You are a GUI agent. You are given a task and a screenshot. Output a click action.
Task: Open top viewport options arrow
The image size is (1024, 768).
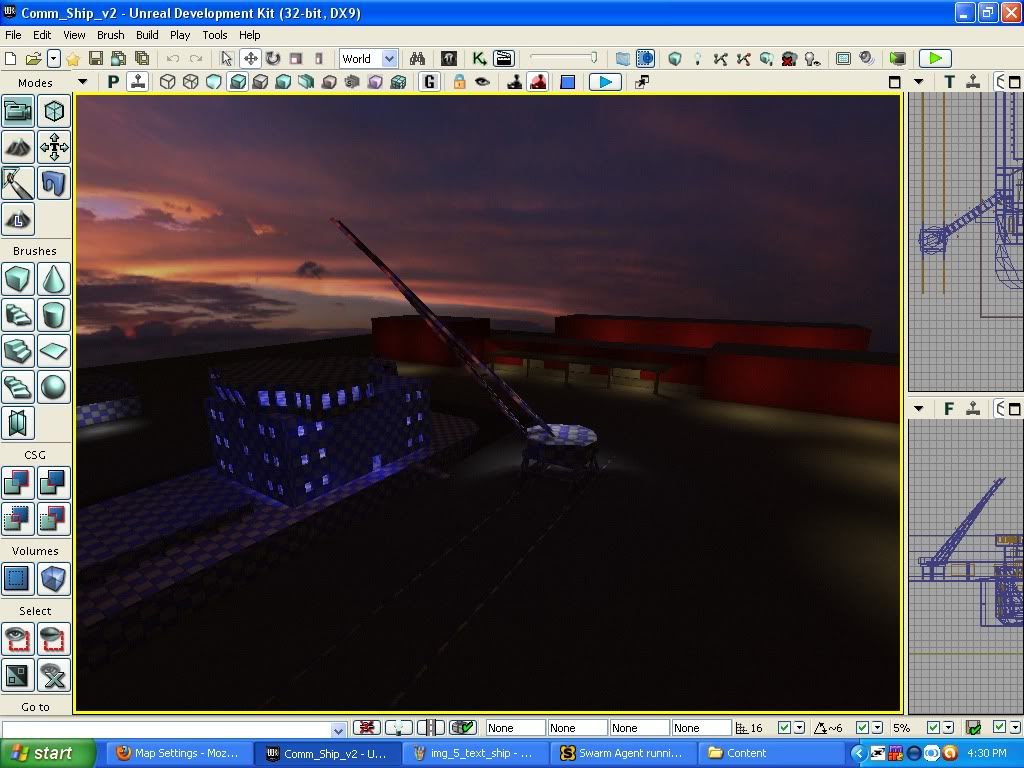(x=919, y=82)
